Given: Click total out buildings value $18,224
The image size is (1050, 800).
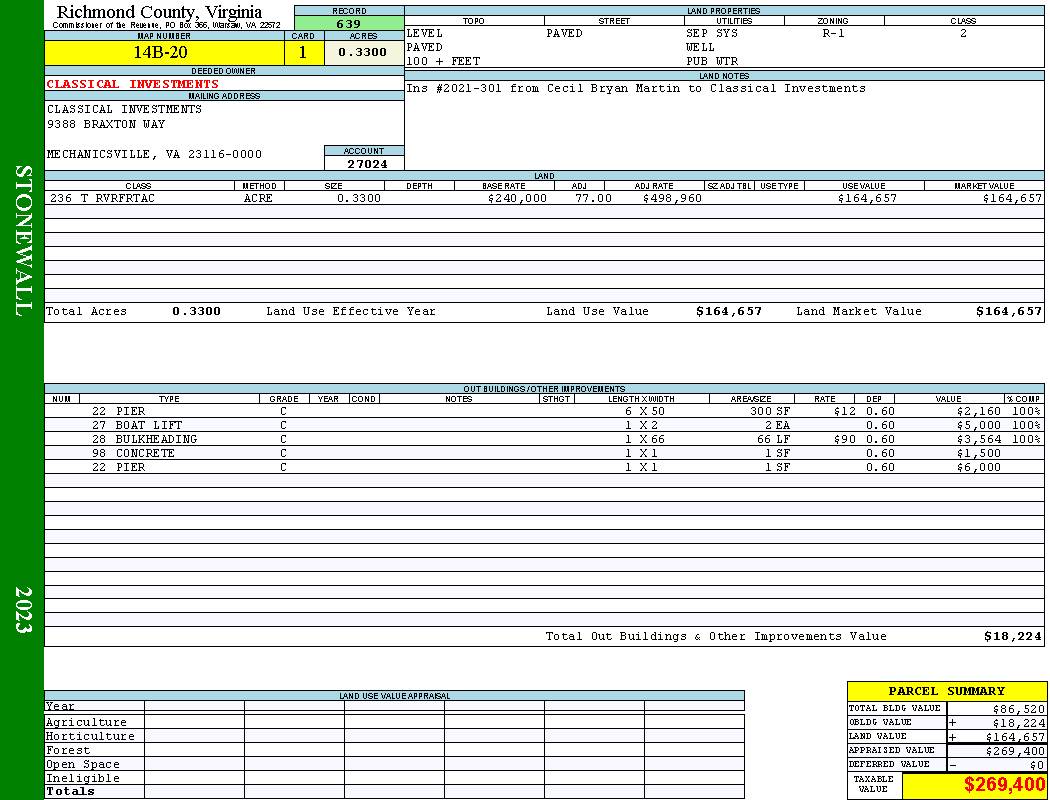Looking at the screenshot, I should click(1012, 637).
